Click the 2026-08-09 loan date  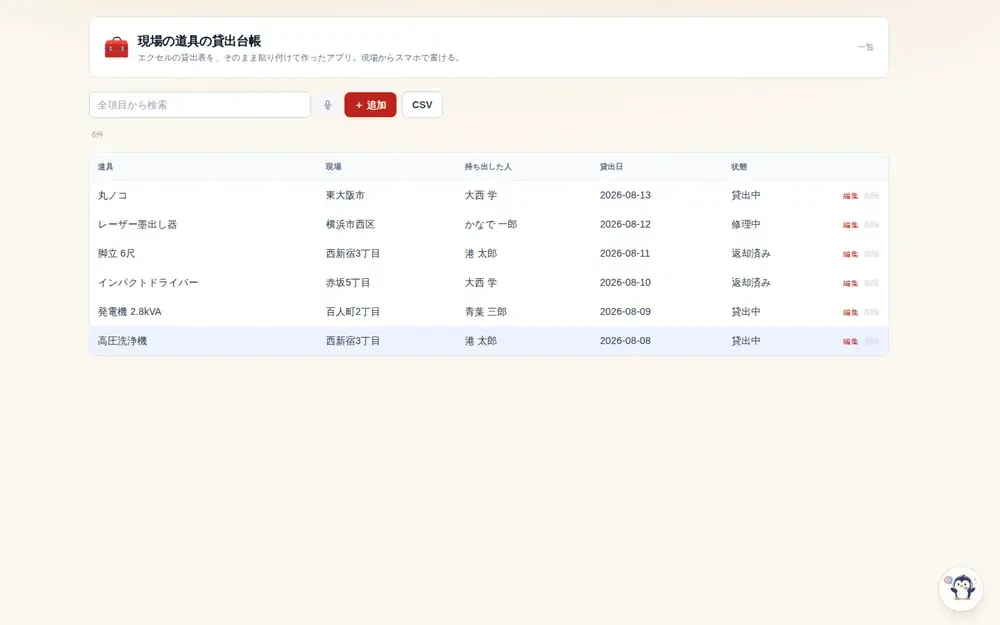point(625,312)
